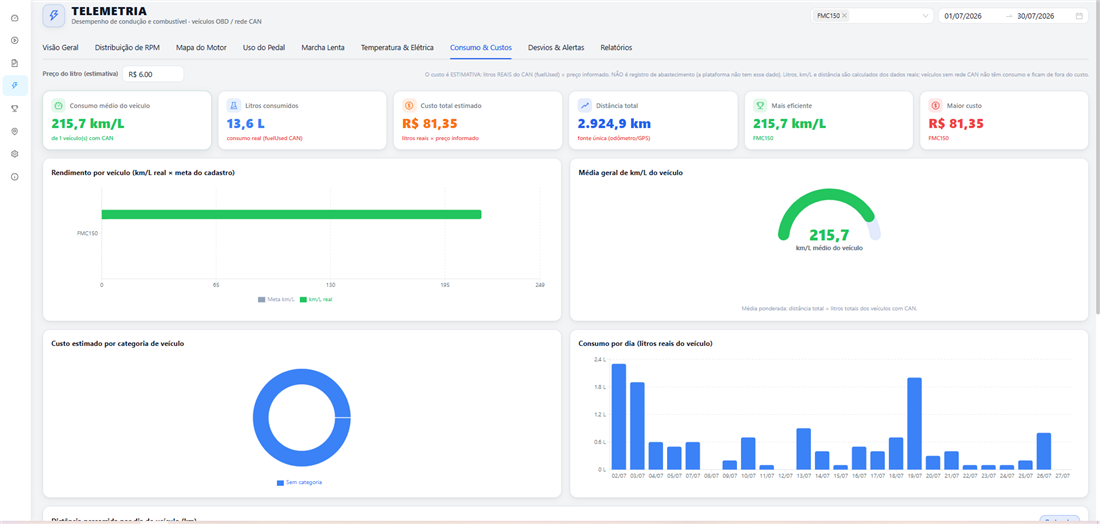1100x524 pixels.
Task: Click "km/L médio do veículo" gauge caption
Action: 829,248
